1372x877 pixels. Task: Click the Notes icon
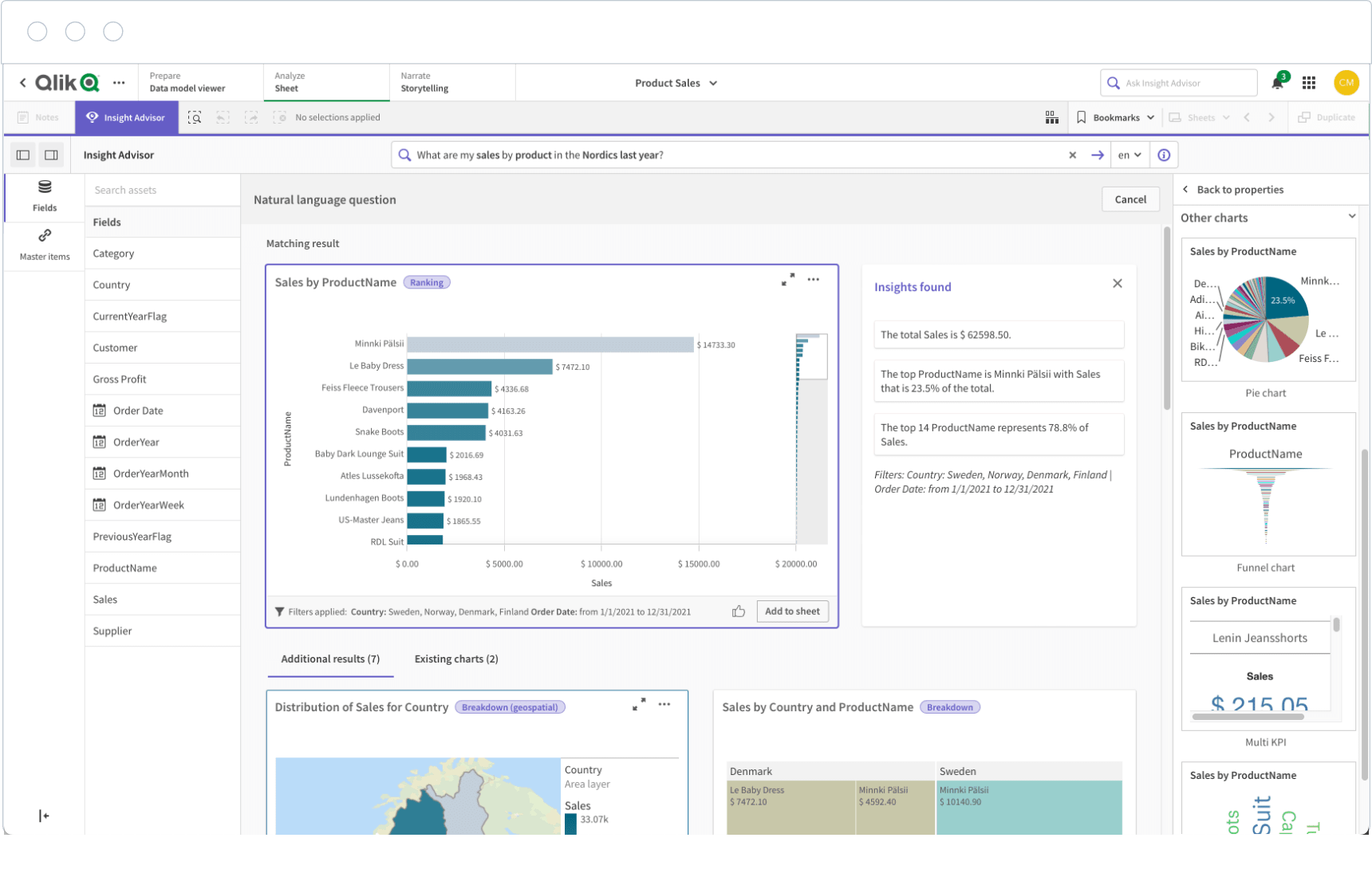click(x=38, y=117)
